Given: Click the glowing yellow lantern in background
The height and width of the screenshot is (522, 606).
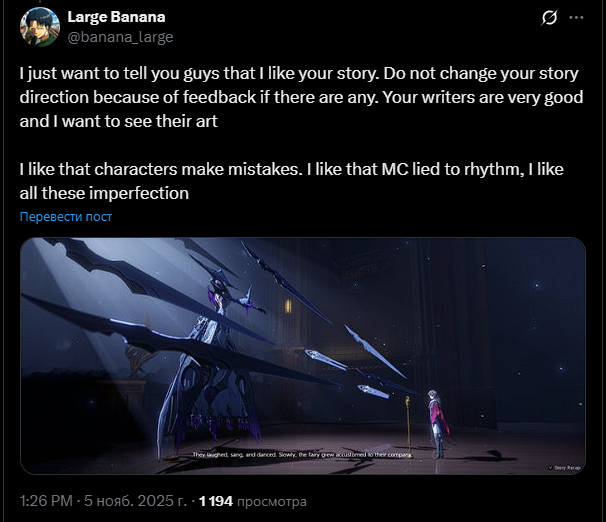Looking at the screenshot, I should 288,307.
